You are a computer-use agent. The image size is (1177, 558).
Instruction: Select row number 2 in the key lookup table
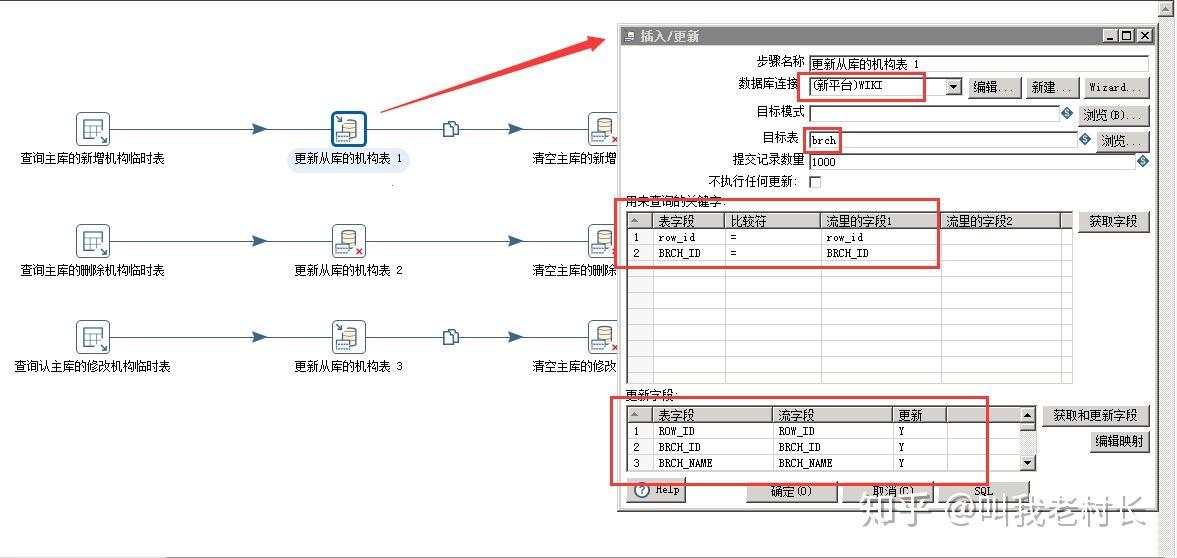point(640,253)
